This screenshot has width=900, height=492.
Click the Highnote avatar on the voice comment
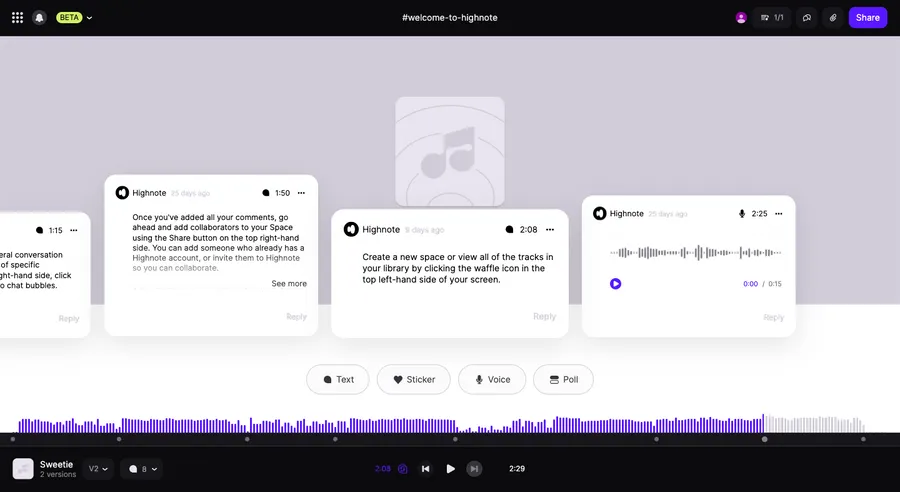tap(599, 214)
